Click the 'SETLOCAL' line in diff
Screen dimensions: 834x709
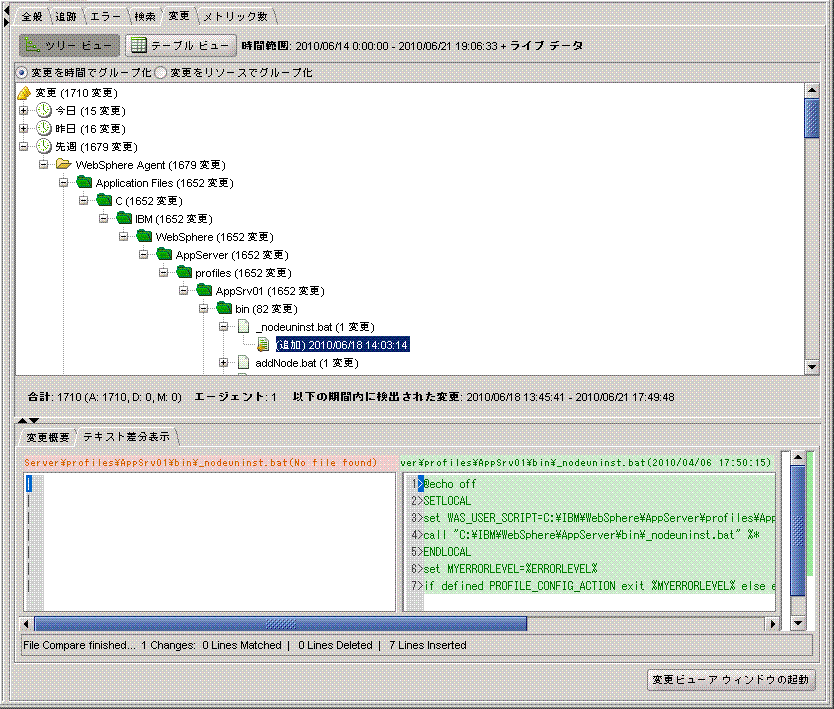tap(447, 501)
